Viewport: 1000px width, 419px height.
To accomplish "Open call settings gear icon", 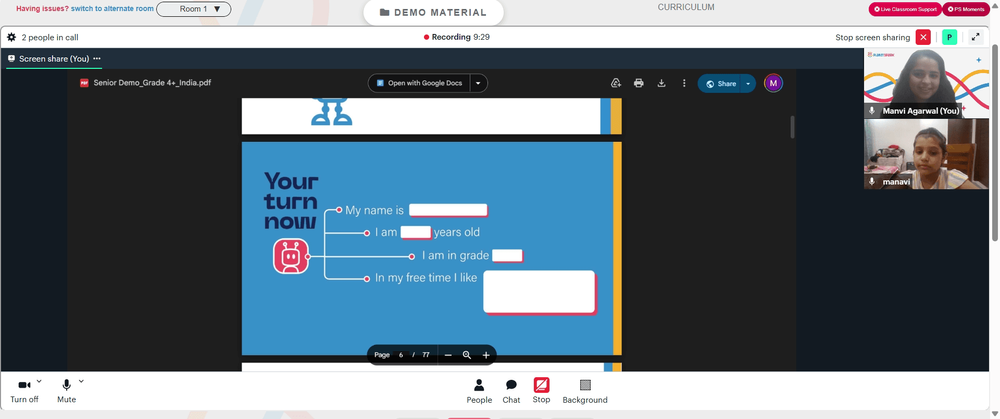I will (11, 38).
